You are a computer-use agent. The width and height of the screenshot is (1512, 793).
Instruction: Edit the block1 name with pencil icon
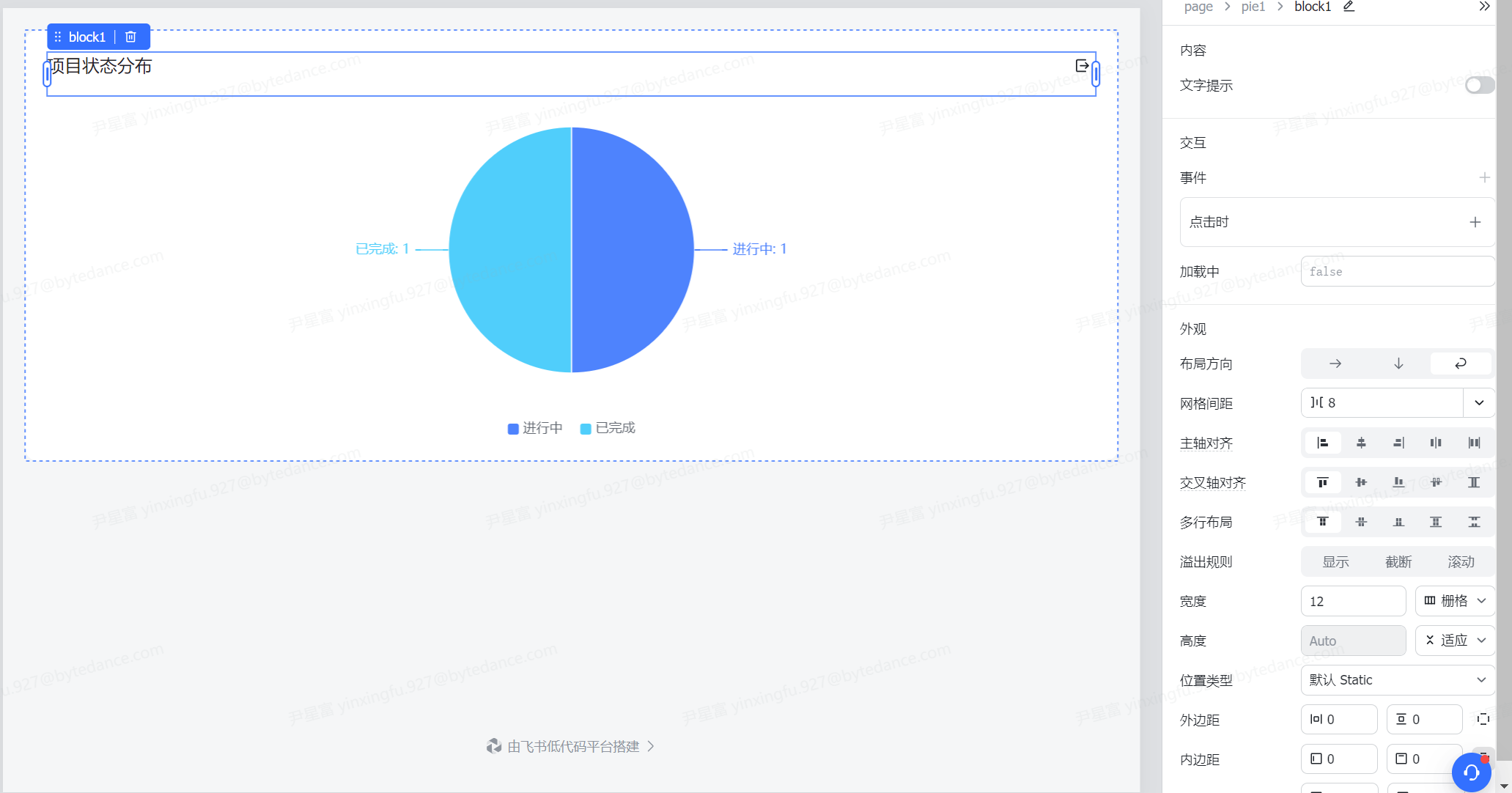1349,7
